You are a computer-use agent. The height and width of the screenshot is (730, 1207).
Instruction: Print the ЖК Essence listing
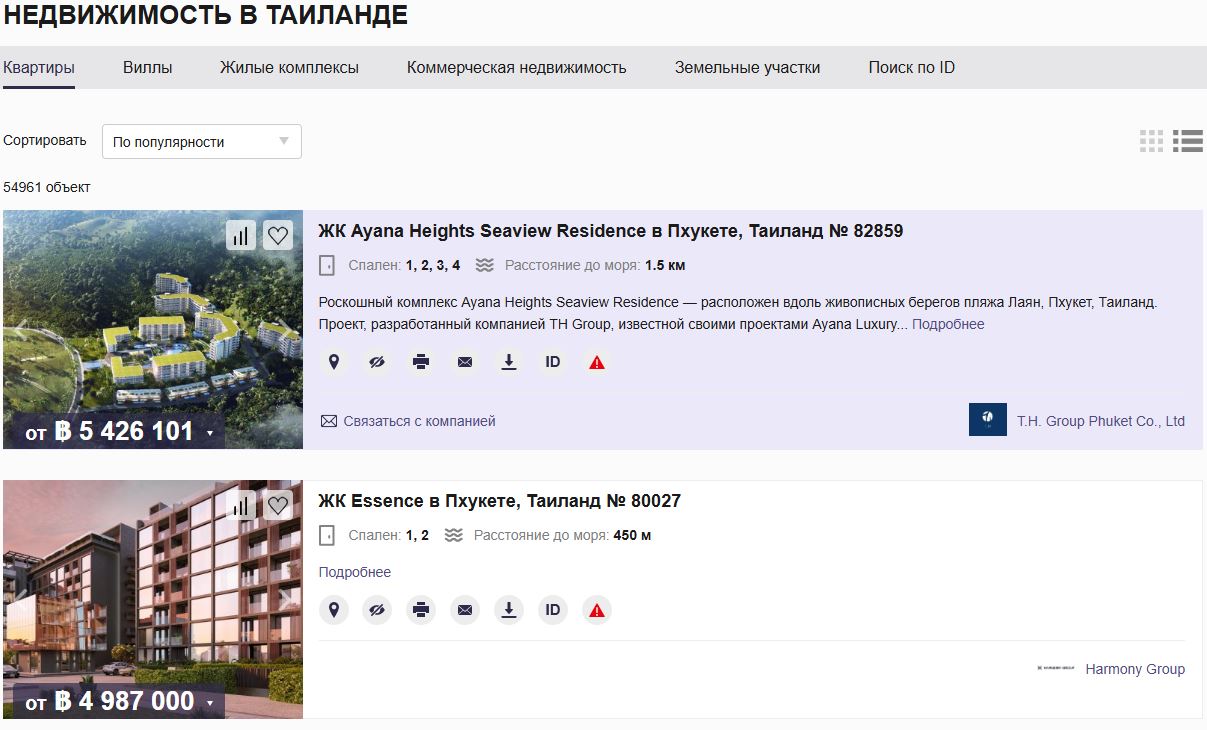point(421,609)
